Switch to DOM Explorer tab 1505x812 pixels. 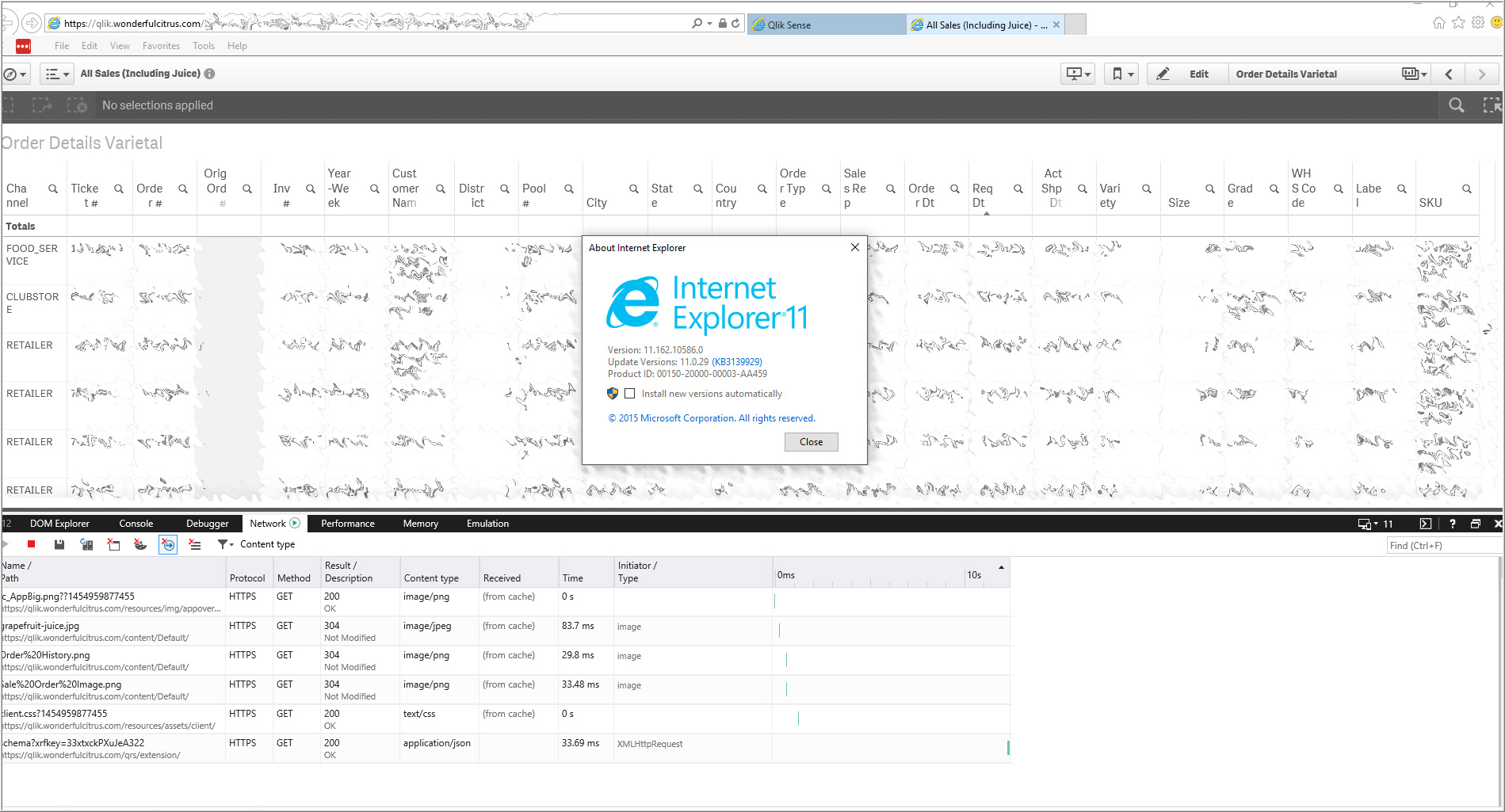(59, 524)
